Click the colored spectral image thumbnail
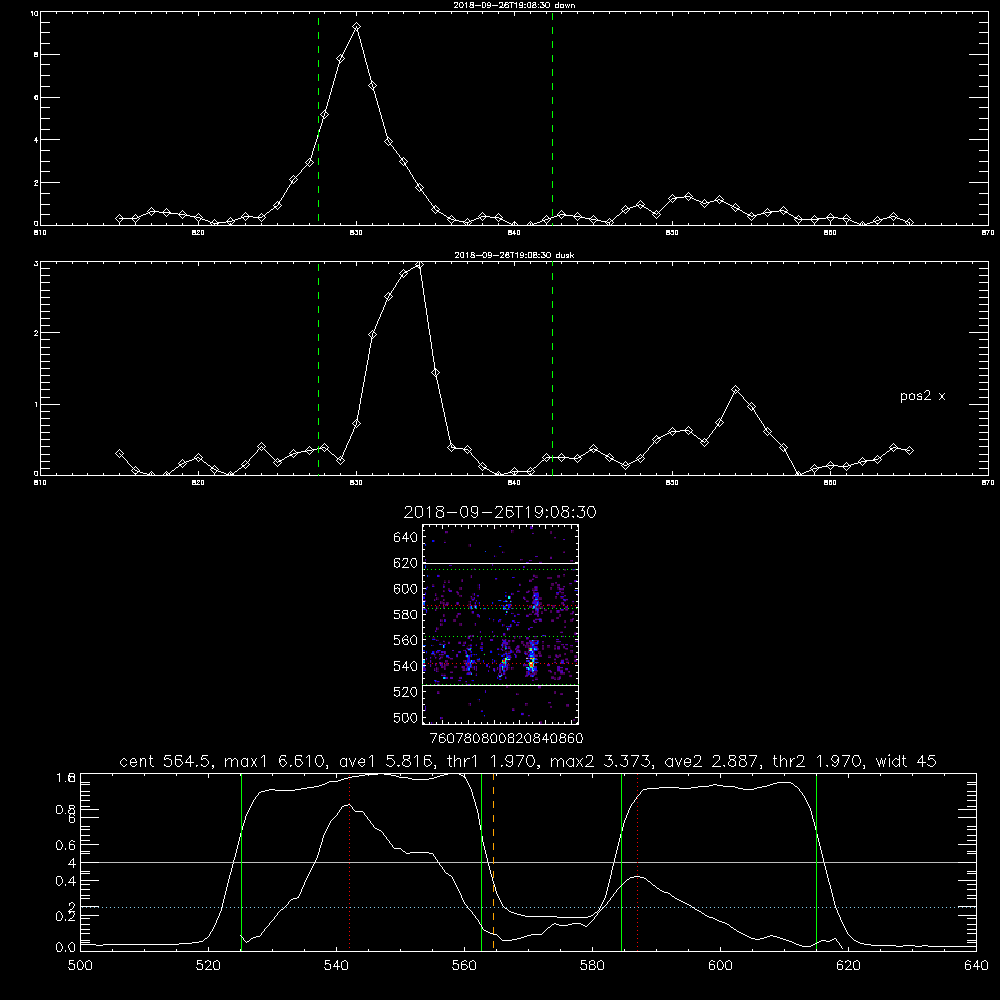This screenshot has height=1000, width=1000. point(500,624)
